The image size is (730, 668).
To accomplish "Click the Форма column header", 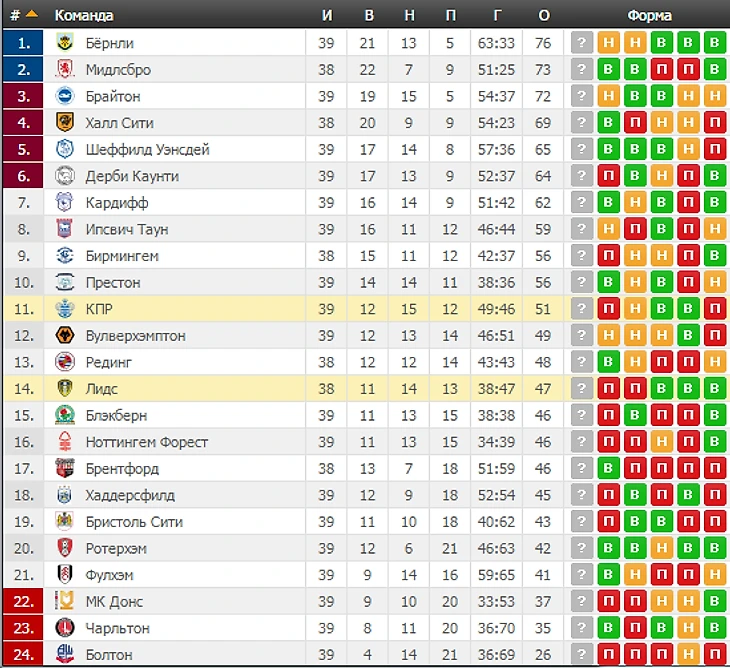I will (x=649, y=15).
